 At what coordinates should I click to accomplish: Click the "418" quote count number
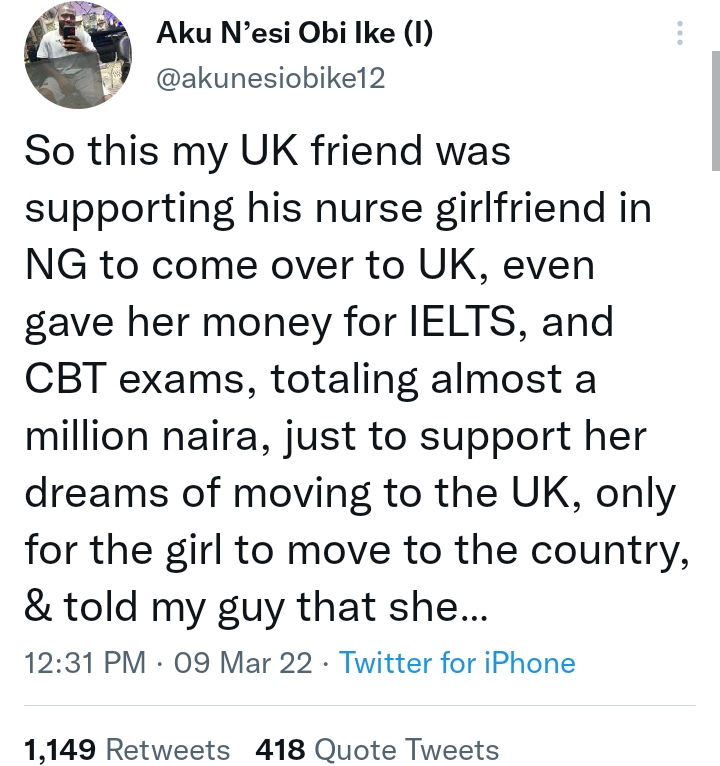click(280, 749)
